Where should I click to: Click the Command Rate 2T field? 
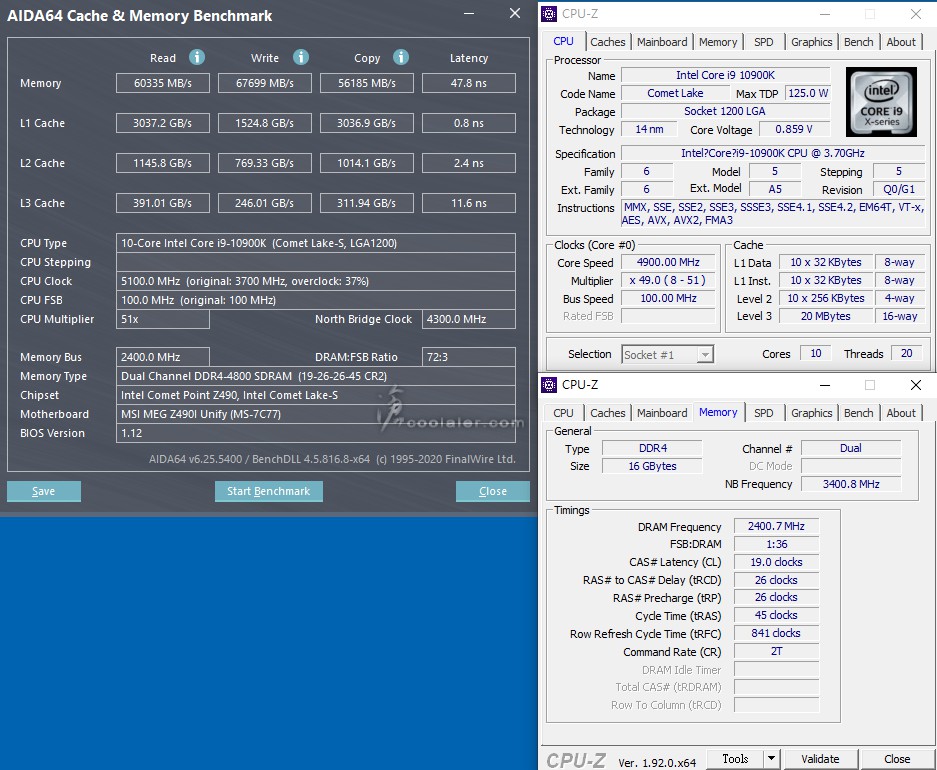pyautogui.click(x=776, y=651)
